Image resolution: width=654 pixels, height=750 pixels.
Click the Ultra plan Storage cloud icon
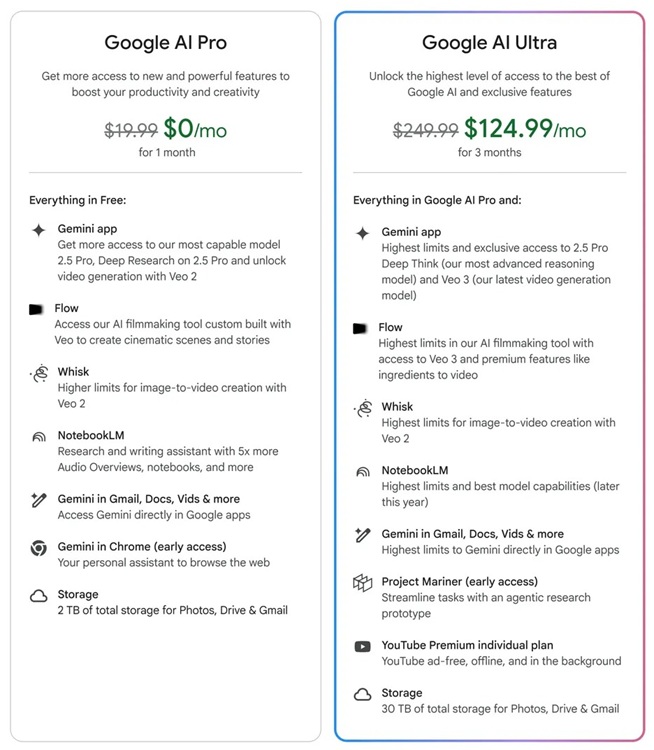362,694
